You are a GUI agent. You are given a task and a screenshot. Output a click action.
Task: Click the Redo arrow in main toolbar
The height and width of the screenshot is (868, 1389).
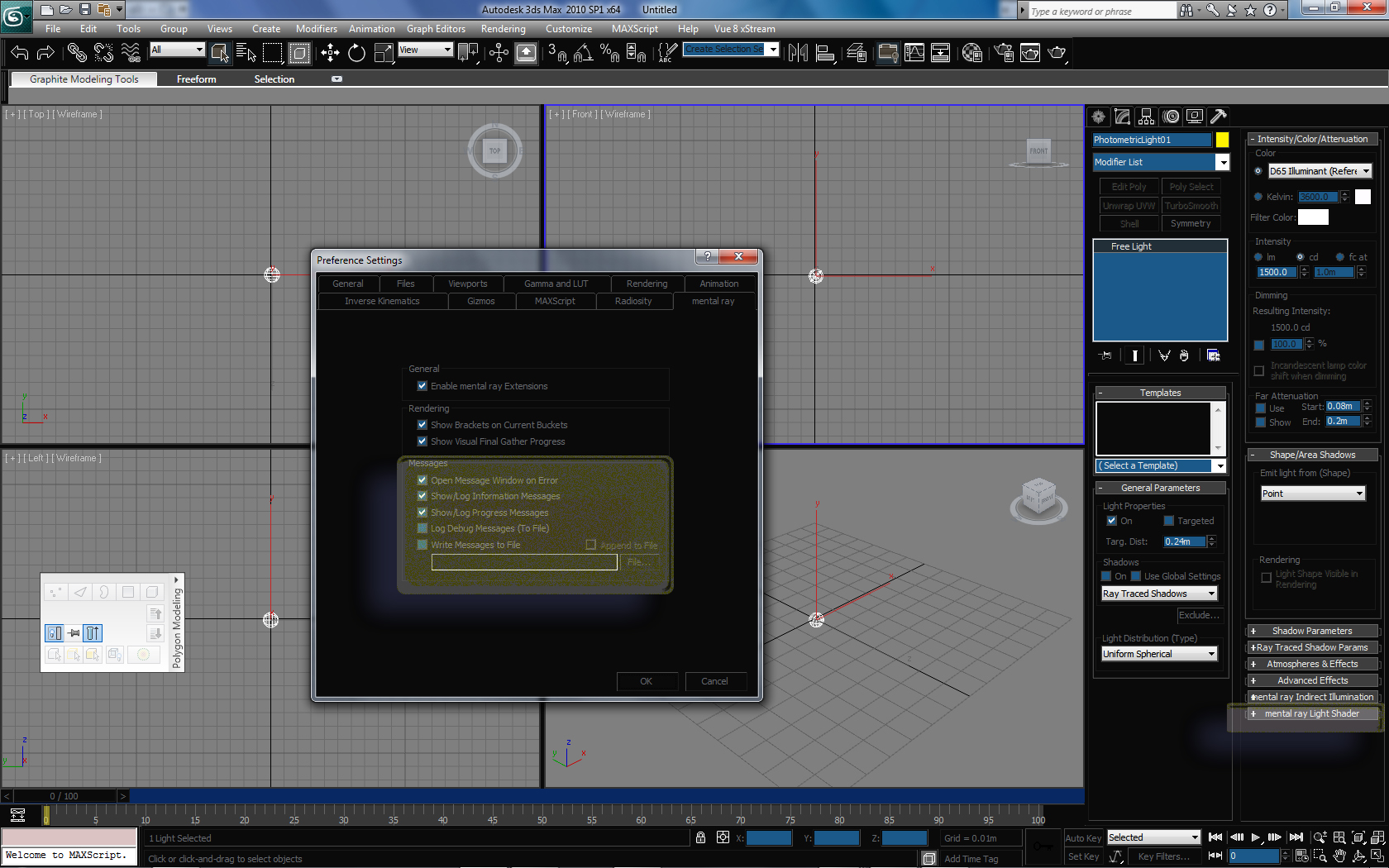45,53
